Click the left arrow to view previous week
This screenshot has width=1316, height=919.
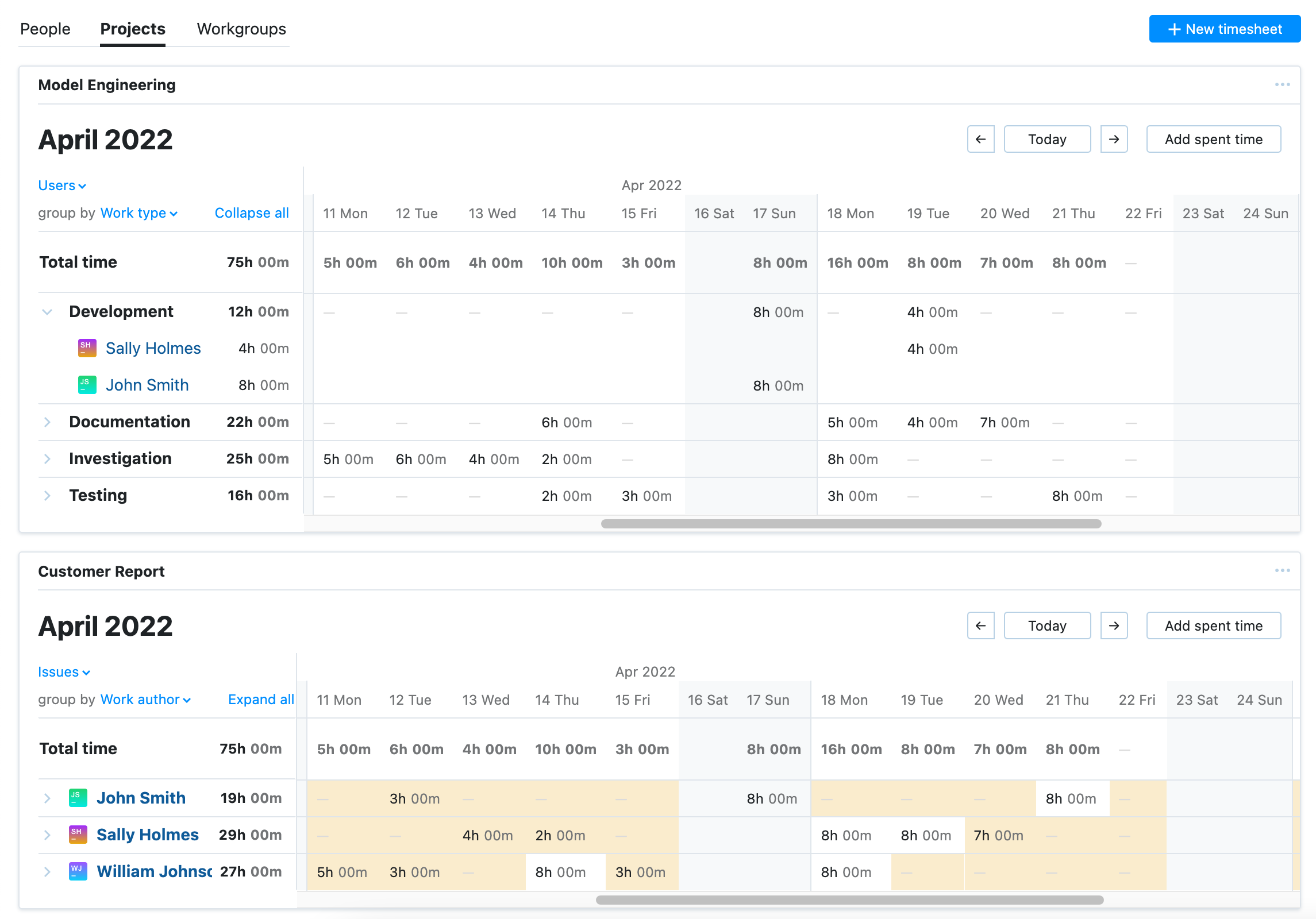tap(980, 138)
